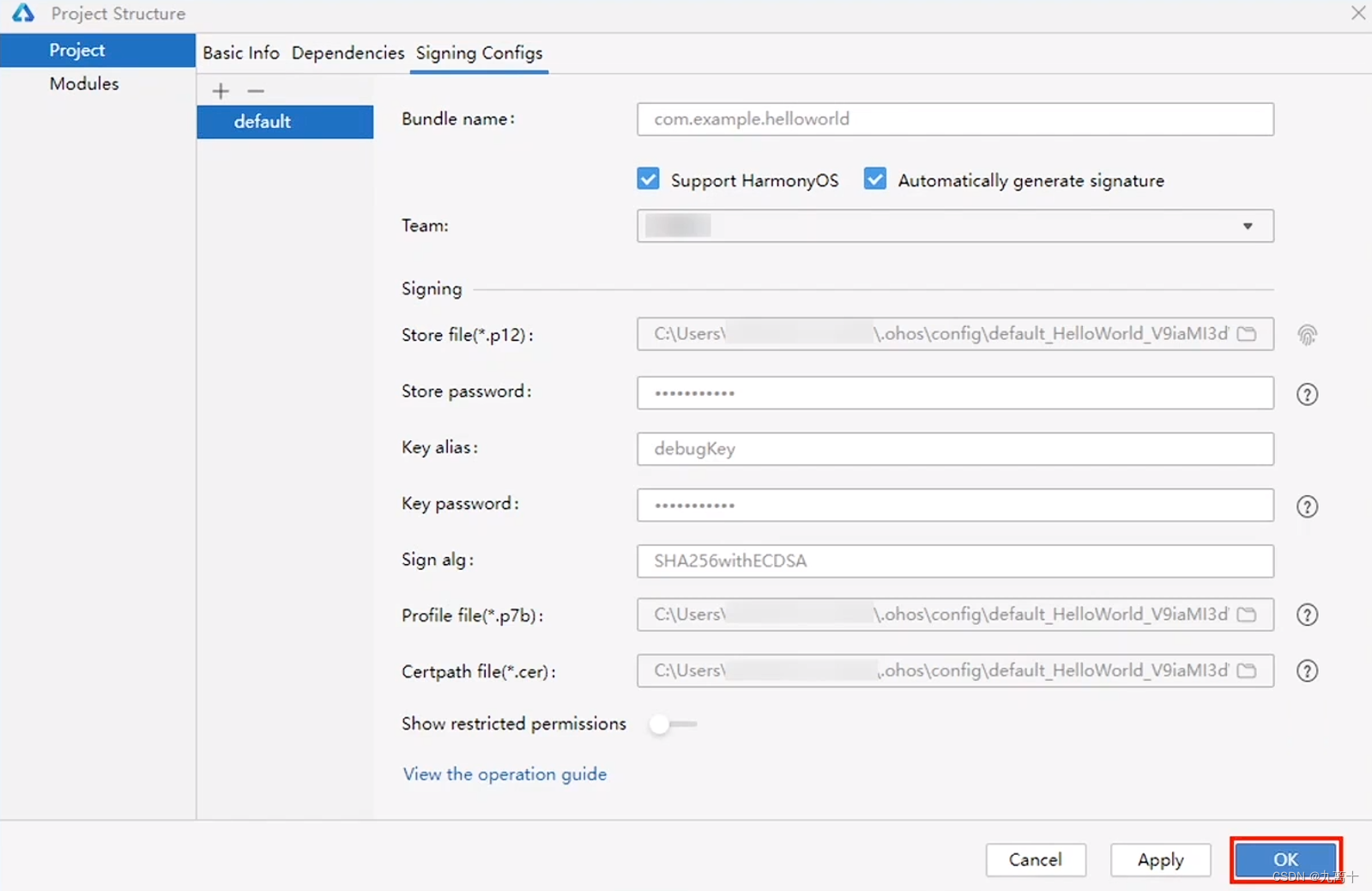Click the Cancel button

click(1036, 860)
